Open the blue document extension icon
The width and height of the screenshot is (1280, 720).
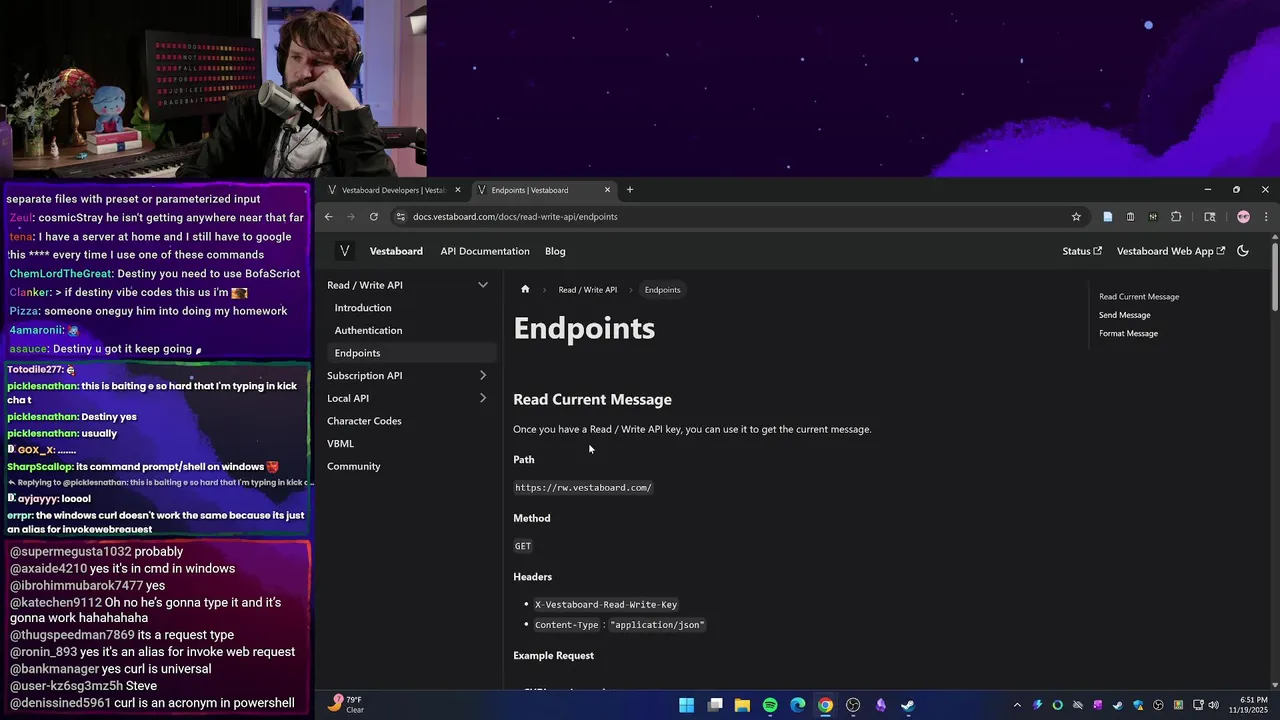tap(1107, 216)
